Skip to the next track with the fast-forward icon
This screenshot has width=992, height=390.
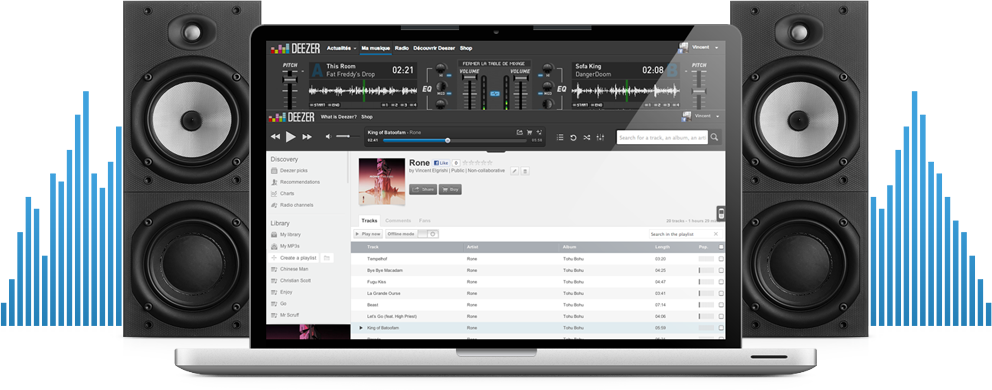[307, 137]
